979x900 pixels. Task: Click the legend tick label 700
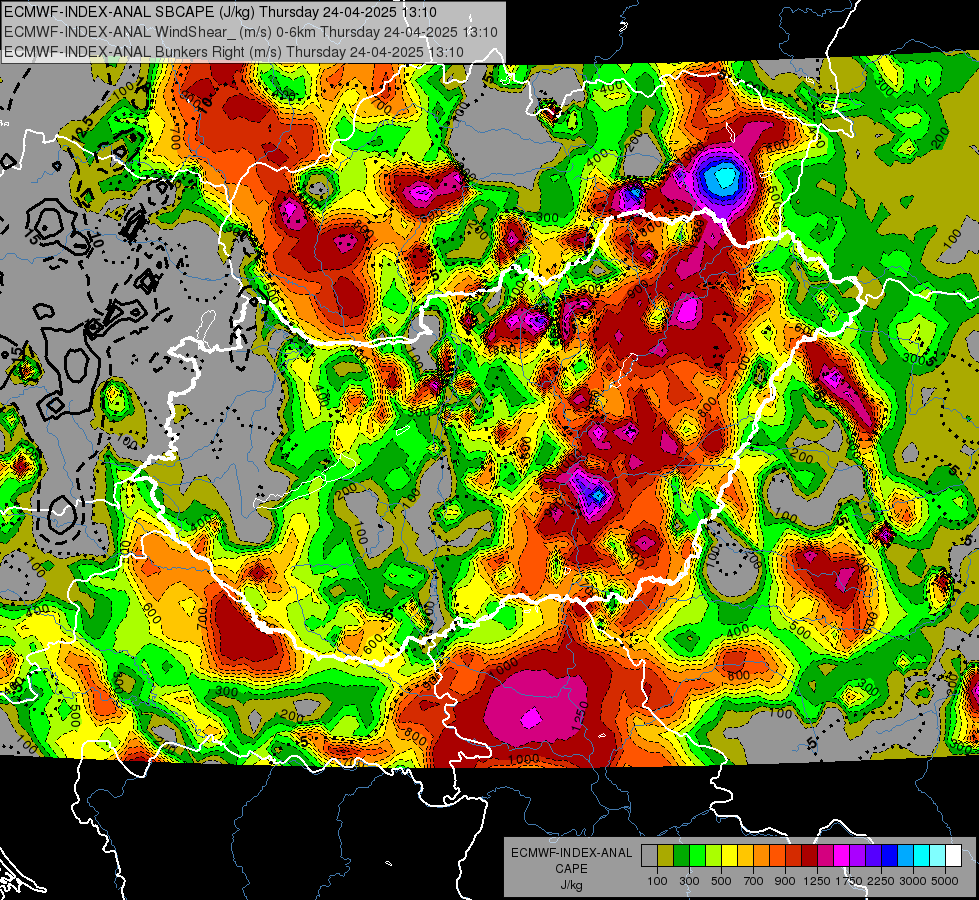click(754, 881)
